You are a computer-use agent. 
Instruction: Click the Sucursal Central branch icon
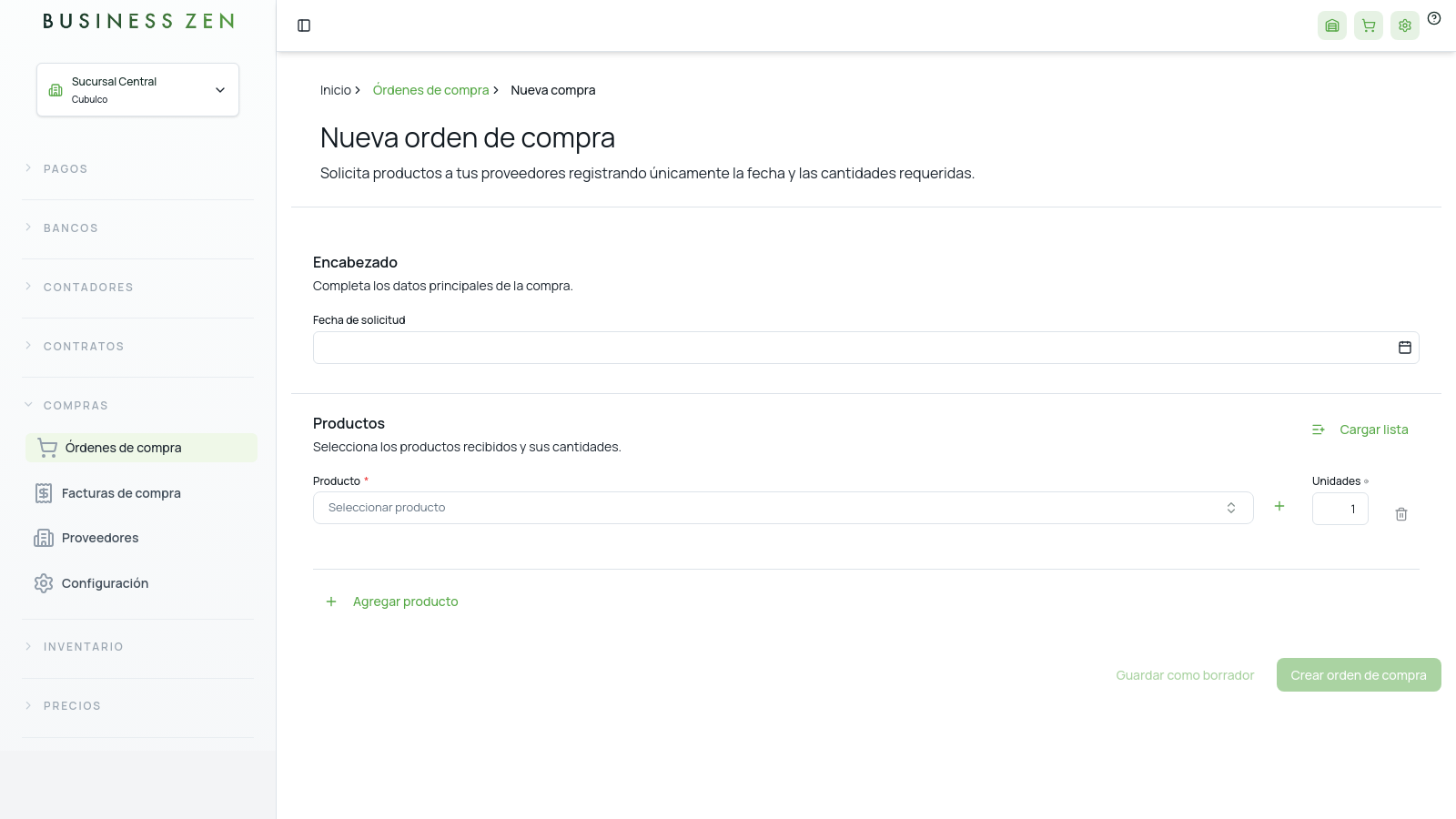(x=56, y=90)
